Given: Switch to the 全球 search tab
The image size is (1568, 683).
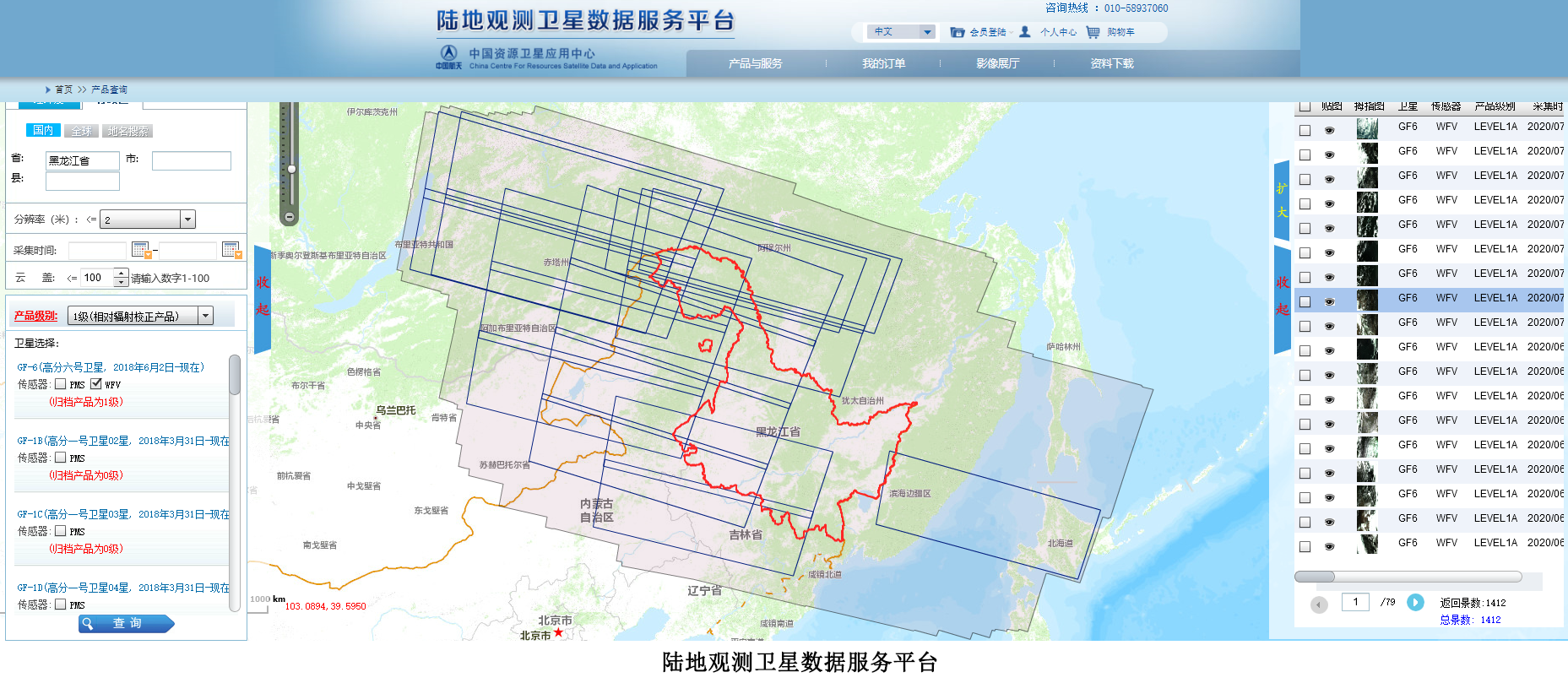Looking at the screenshot, I should pyautogui.click(x=81, y=131).
